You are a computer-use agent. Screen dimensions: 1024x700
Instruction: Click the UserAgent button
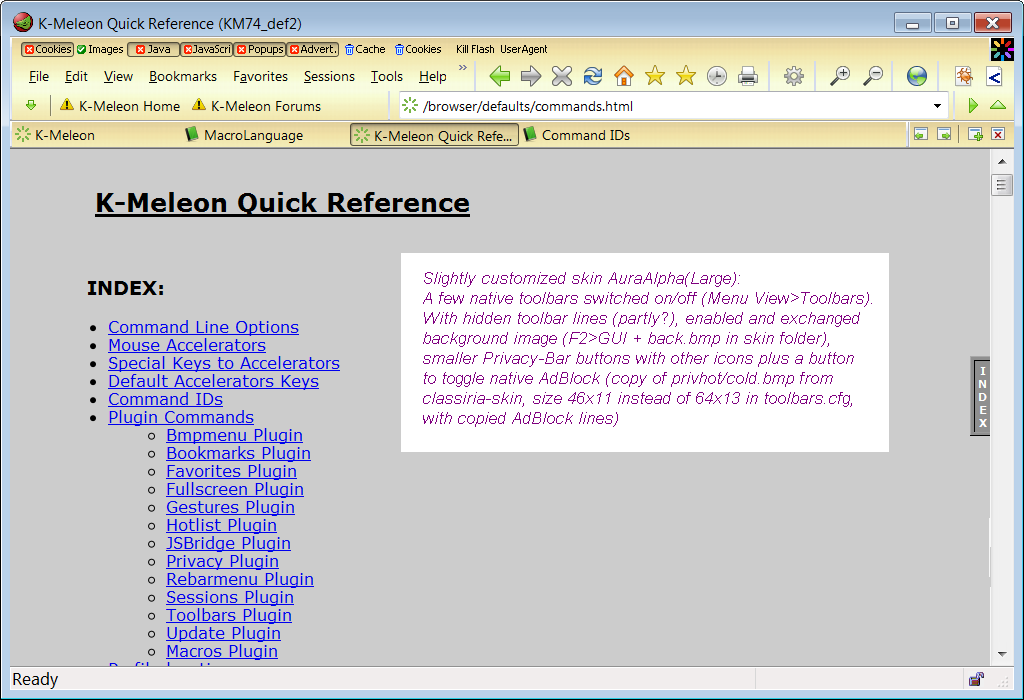pos(524,49)
